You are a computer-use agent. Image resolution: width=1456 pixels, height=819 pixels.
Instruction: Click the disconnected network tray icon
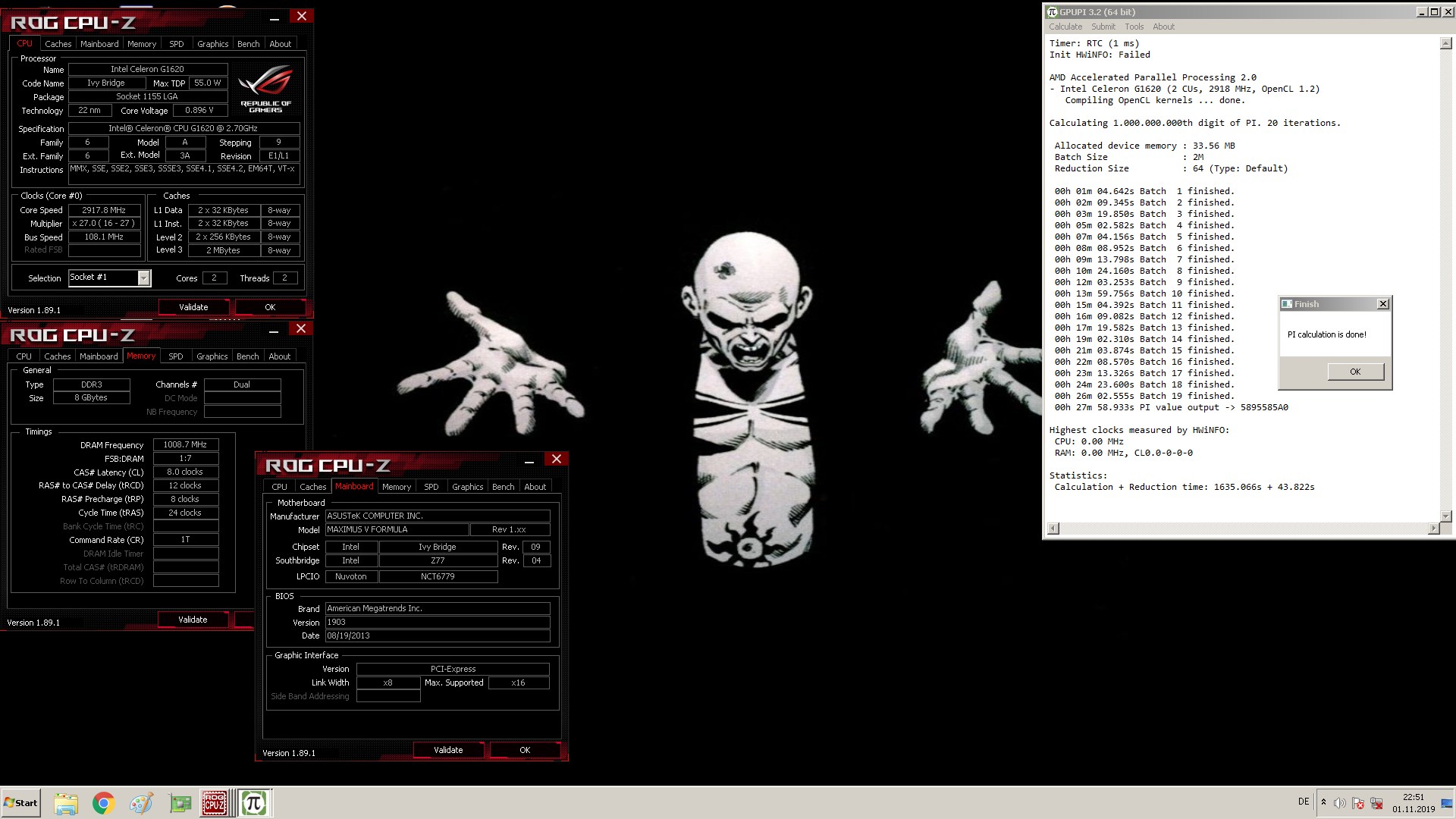click(1376, 803)
